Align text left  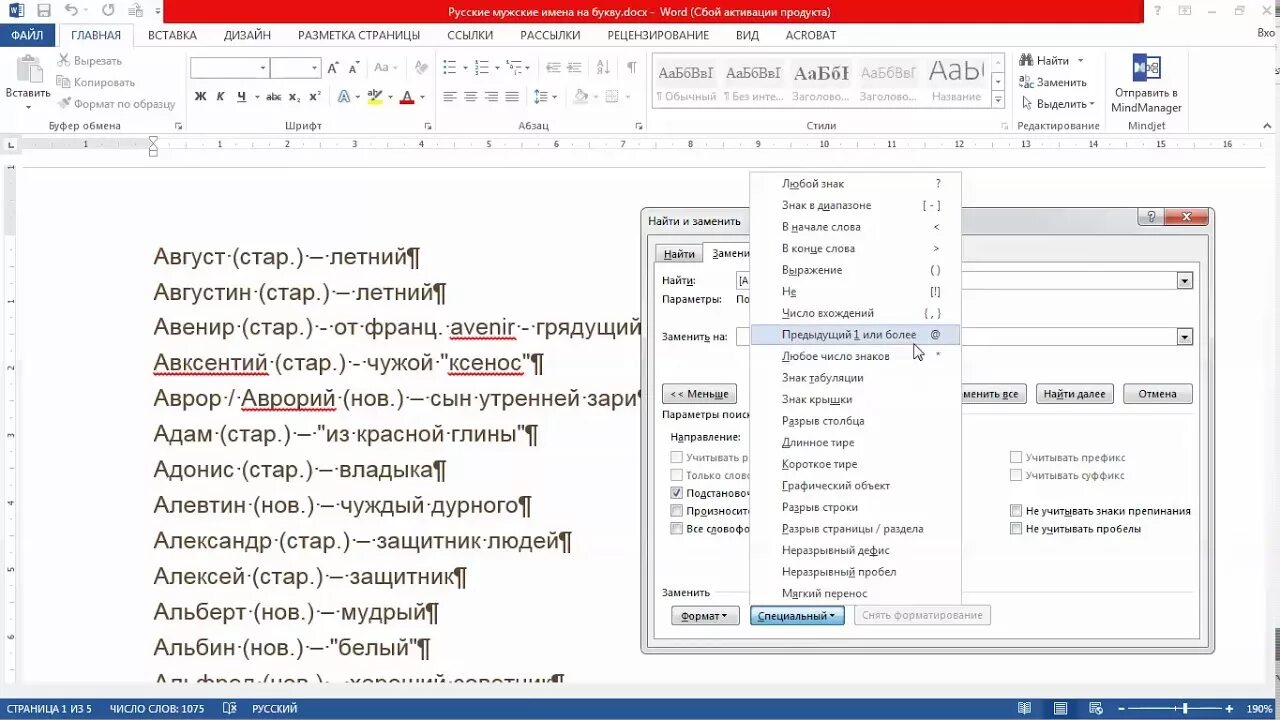point(450,97)
